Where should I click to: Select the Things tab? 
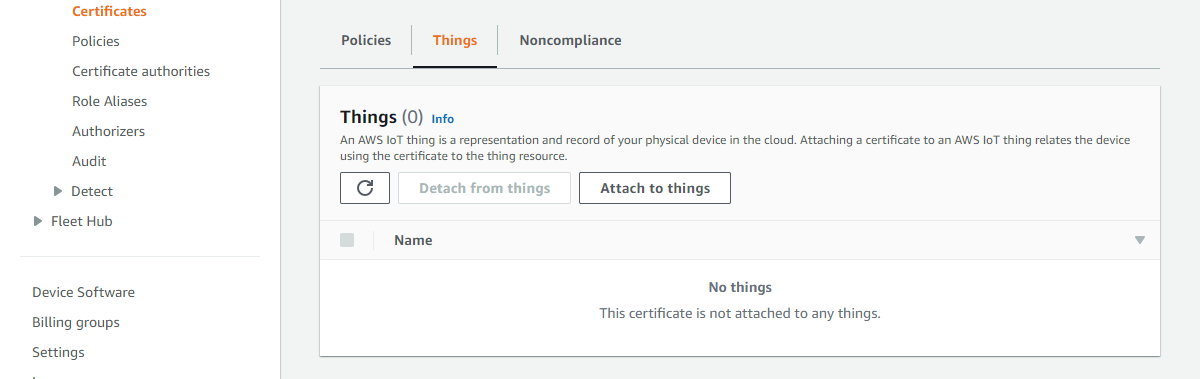coord(455,41)
